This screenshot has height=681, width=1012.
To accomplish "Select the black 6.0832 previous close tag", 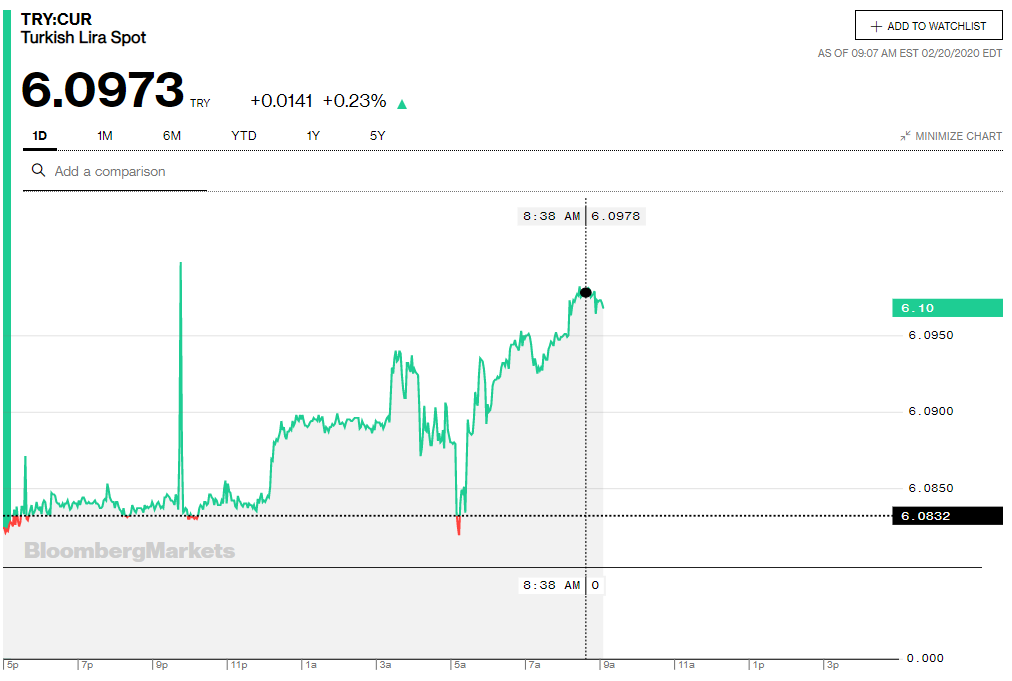I will click(x=946, y=516).
